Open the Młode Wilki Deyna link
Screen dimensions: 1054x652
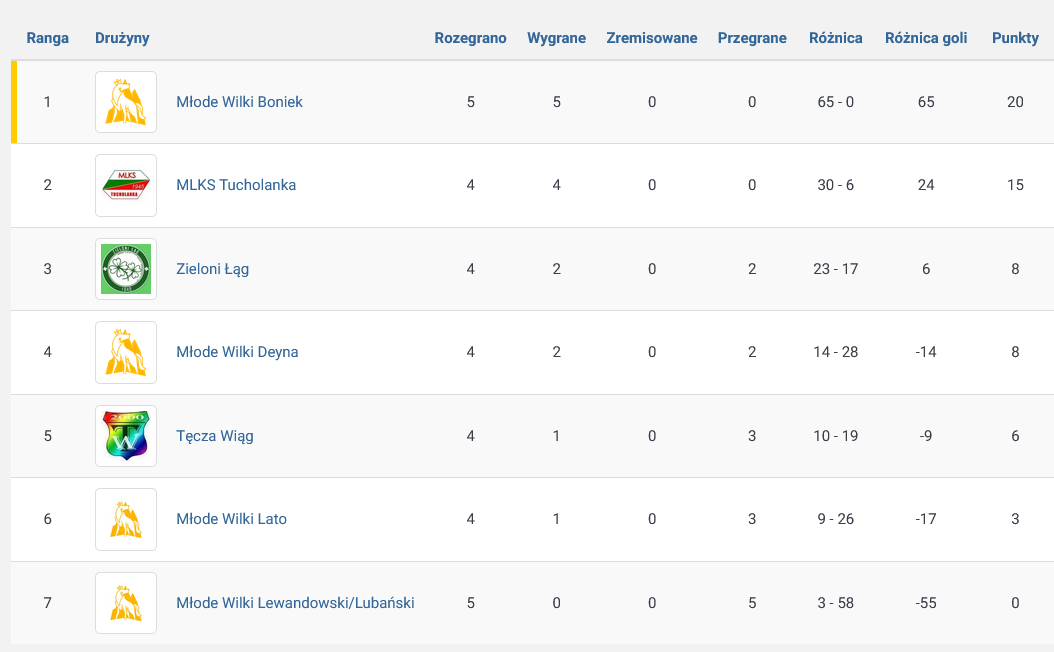(237, 352)
